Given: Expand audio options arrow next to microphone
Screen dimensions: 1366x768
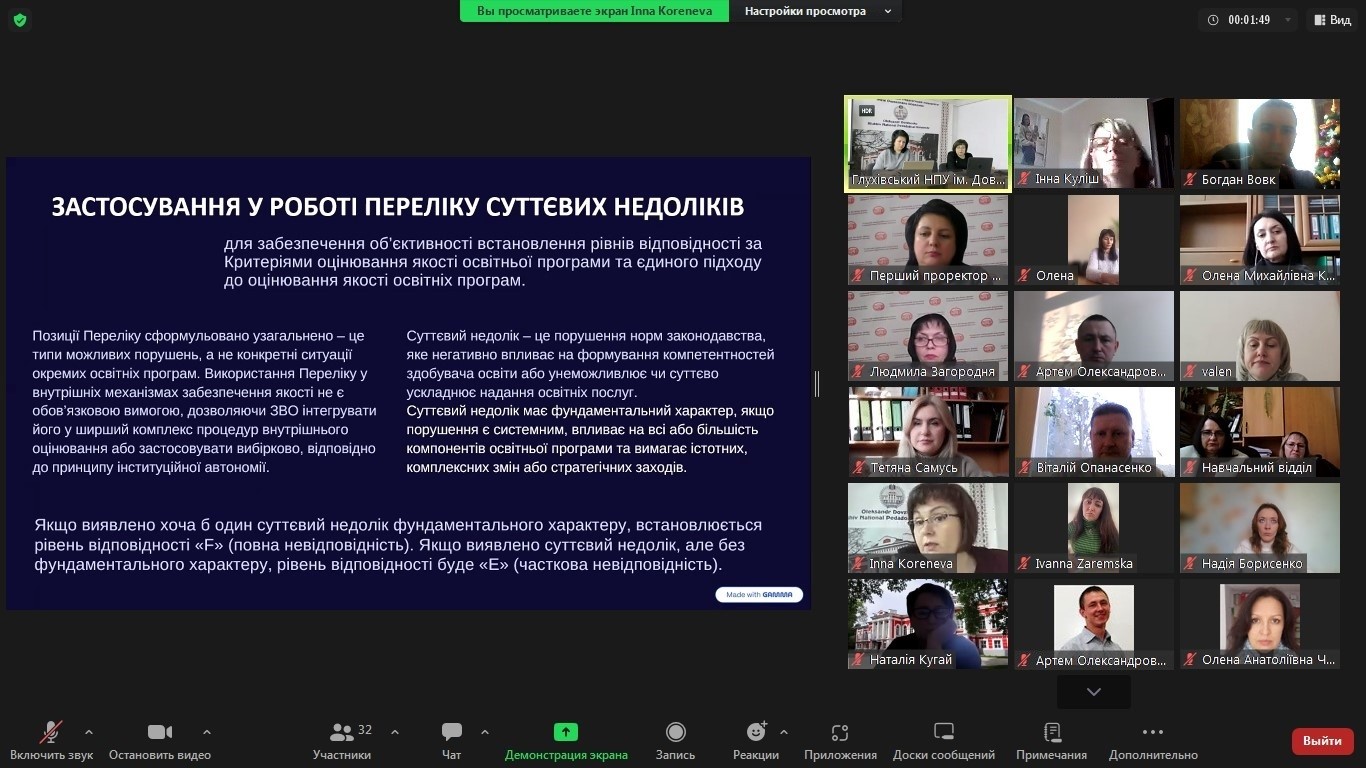Looking at the screenshot, I should point(89,732).
